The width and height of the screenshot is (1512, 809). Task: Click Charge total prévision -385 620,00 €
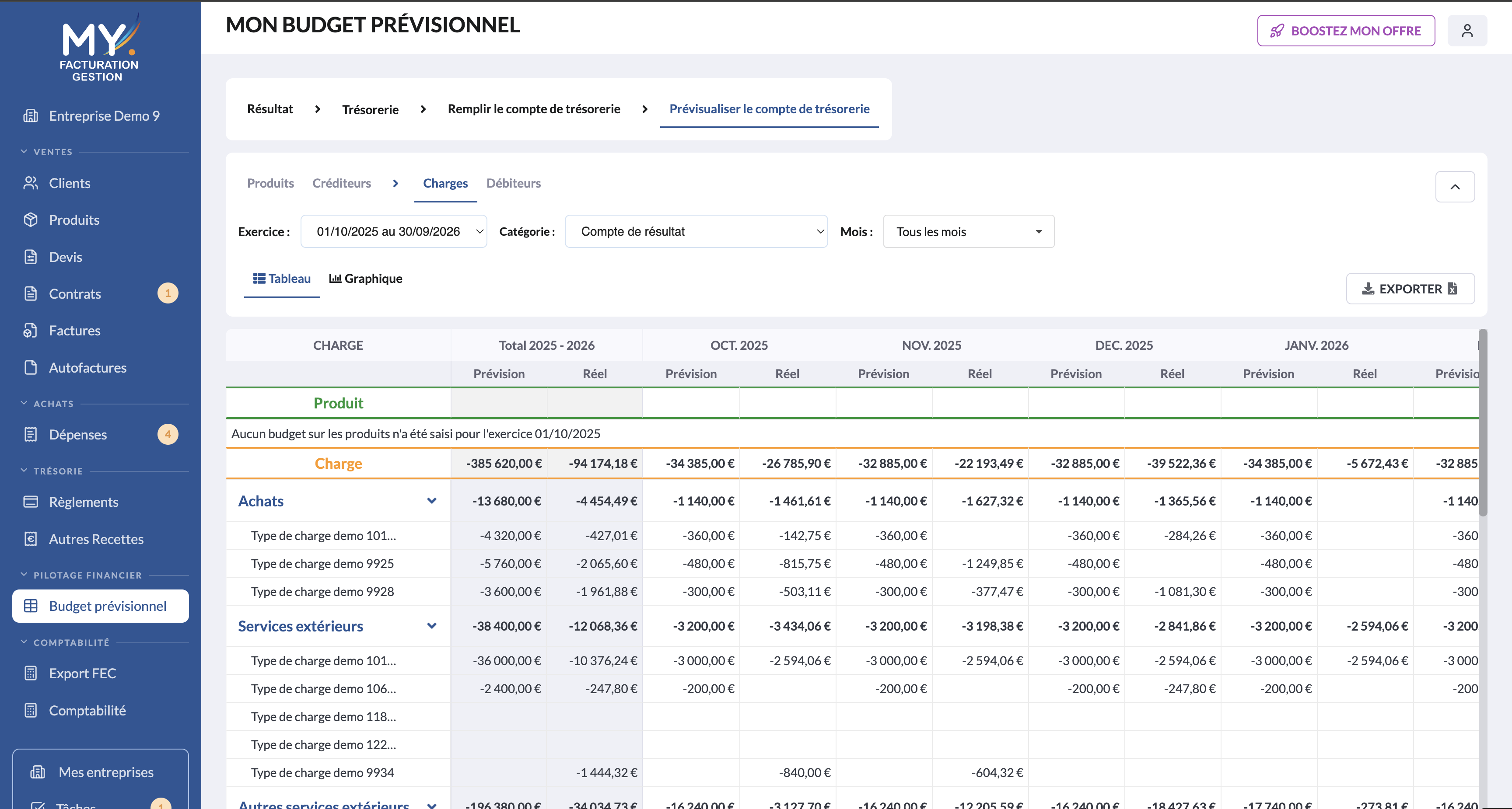click(504, 463)
